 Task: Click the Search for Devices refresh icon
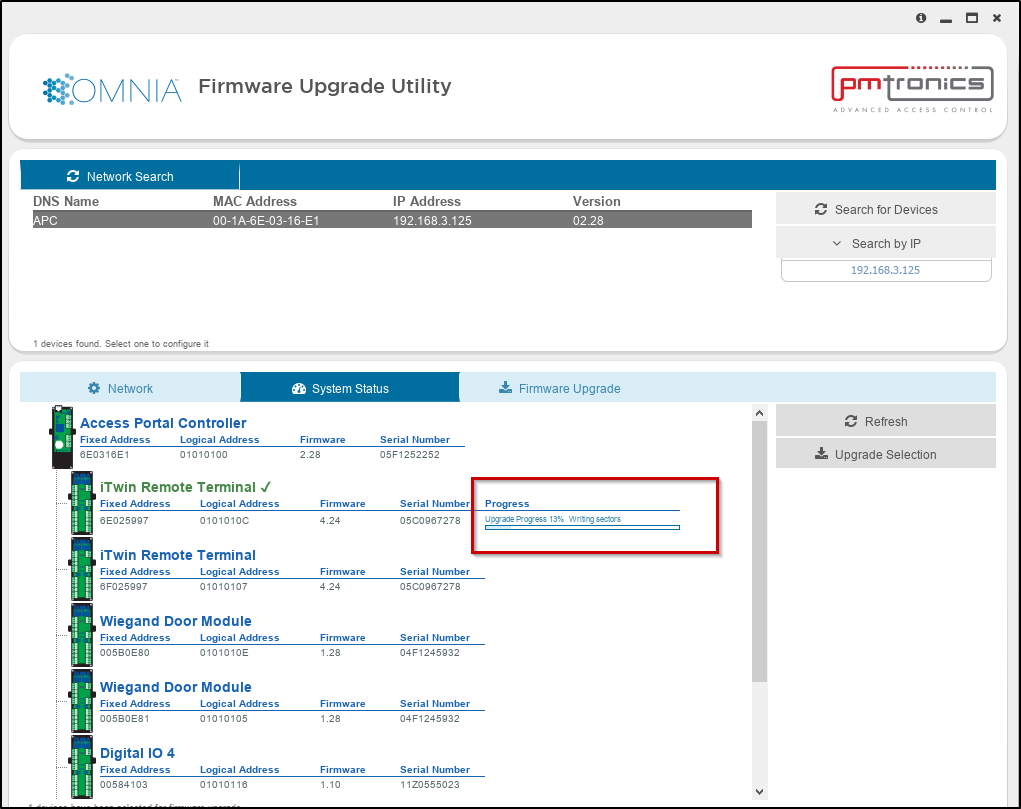coord(821,209)
